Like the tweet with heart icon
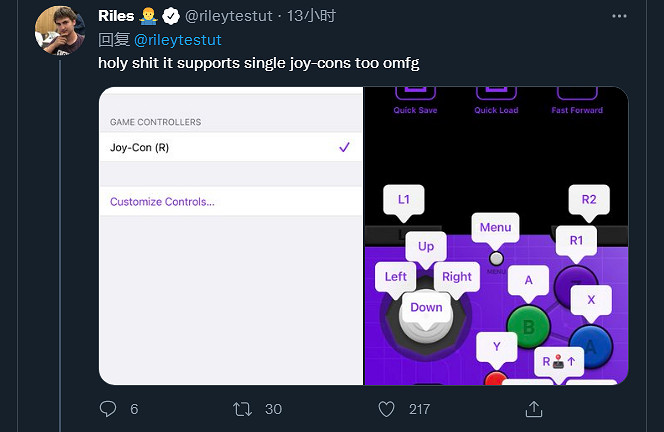 coord(386,409)
